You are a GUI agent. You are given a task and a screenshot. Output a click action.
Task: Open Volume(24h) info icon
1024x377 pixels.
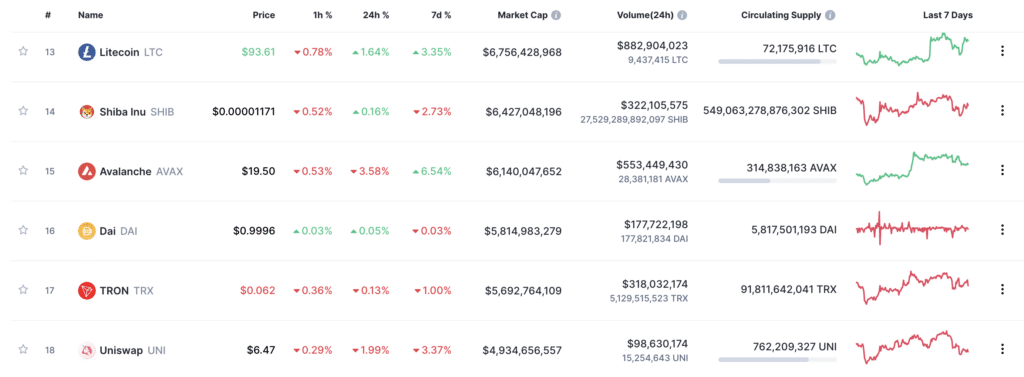682,15
